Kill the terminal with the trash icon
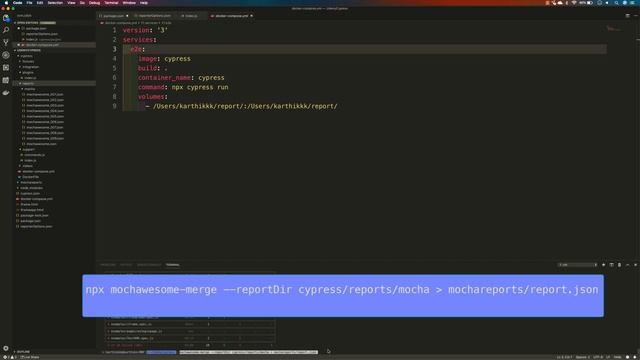This screenshot has width=640, height=360. (x=619, y=265)
